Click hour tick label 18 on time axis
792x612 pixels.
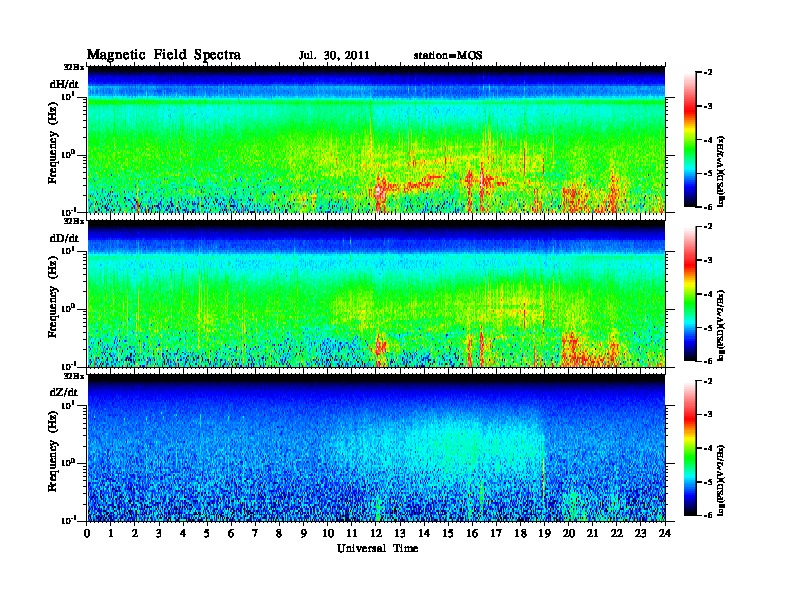coord(520,534)
